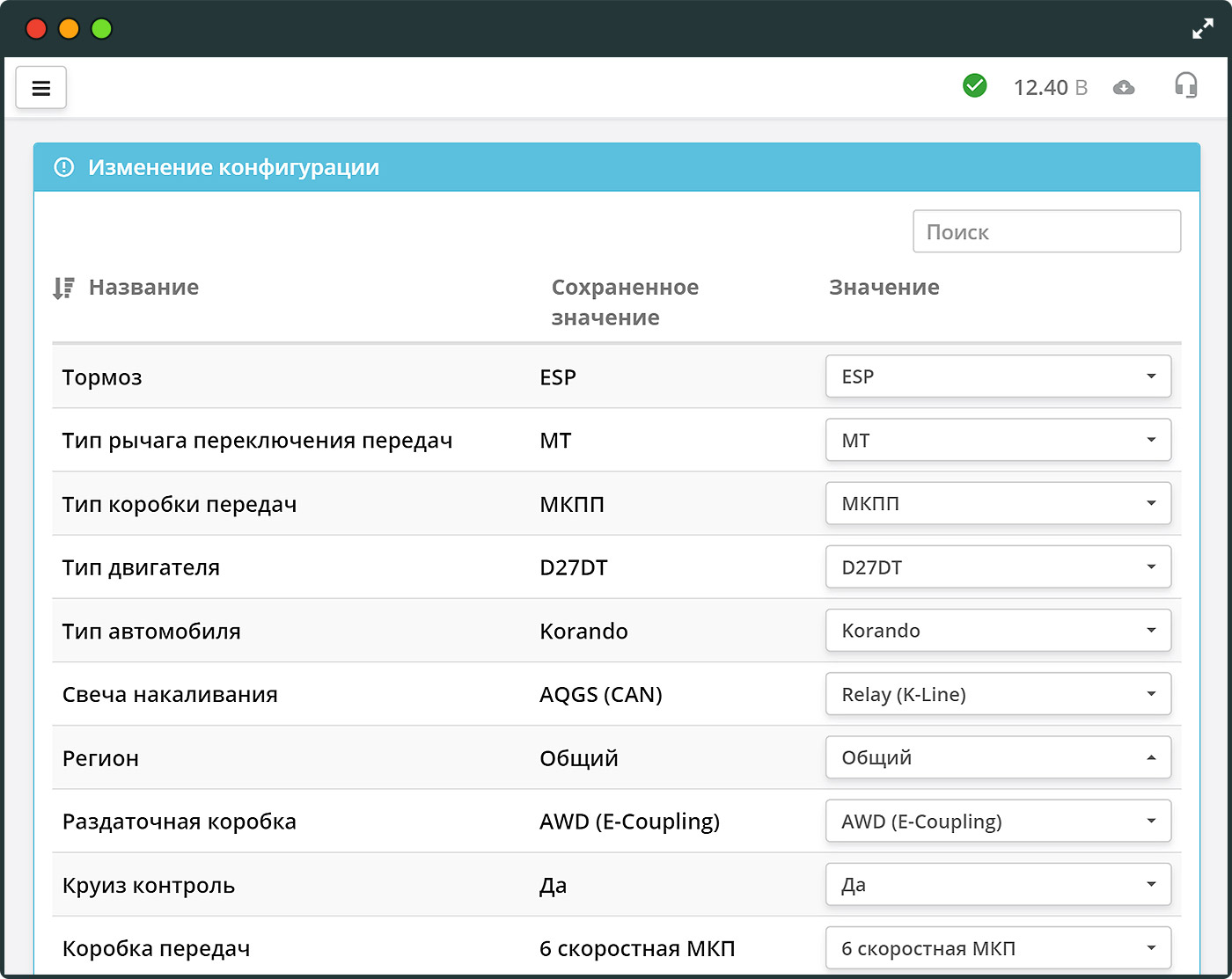The height and width of the screenshot is (979, 1232).
Task: Open the hamburger menu button
Action: click(41, 88)
